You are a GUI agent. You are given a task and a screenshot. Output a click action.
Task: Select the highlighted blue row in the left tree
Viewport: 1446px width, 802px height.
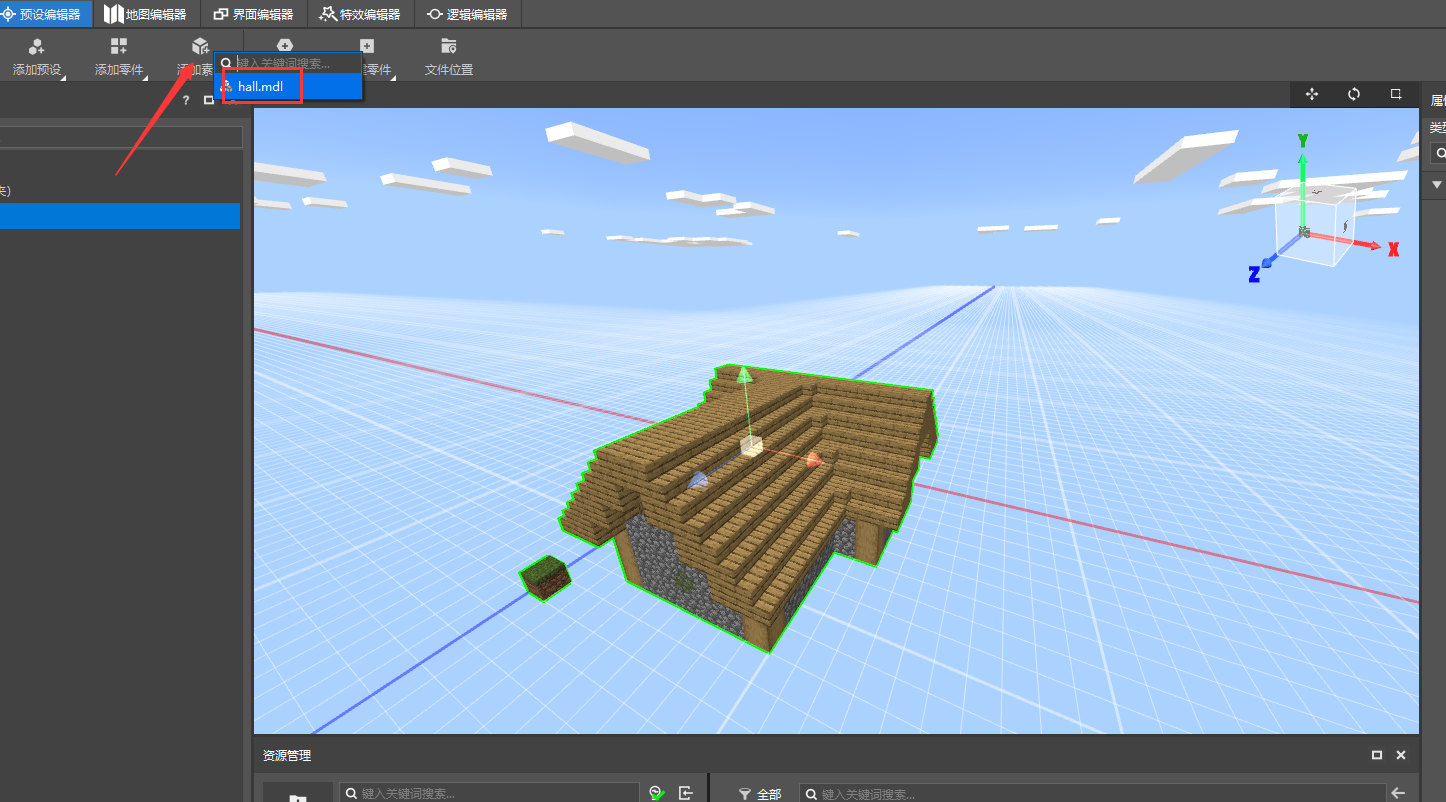tap(120, 216)
